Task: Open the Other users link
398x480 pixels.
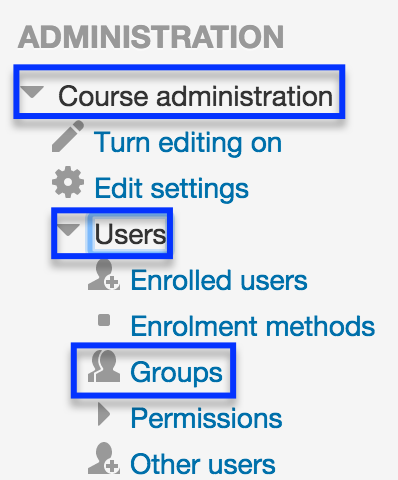Action: click(203, 464)
